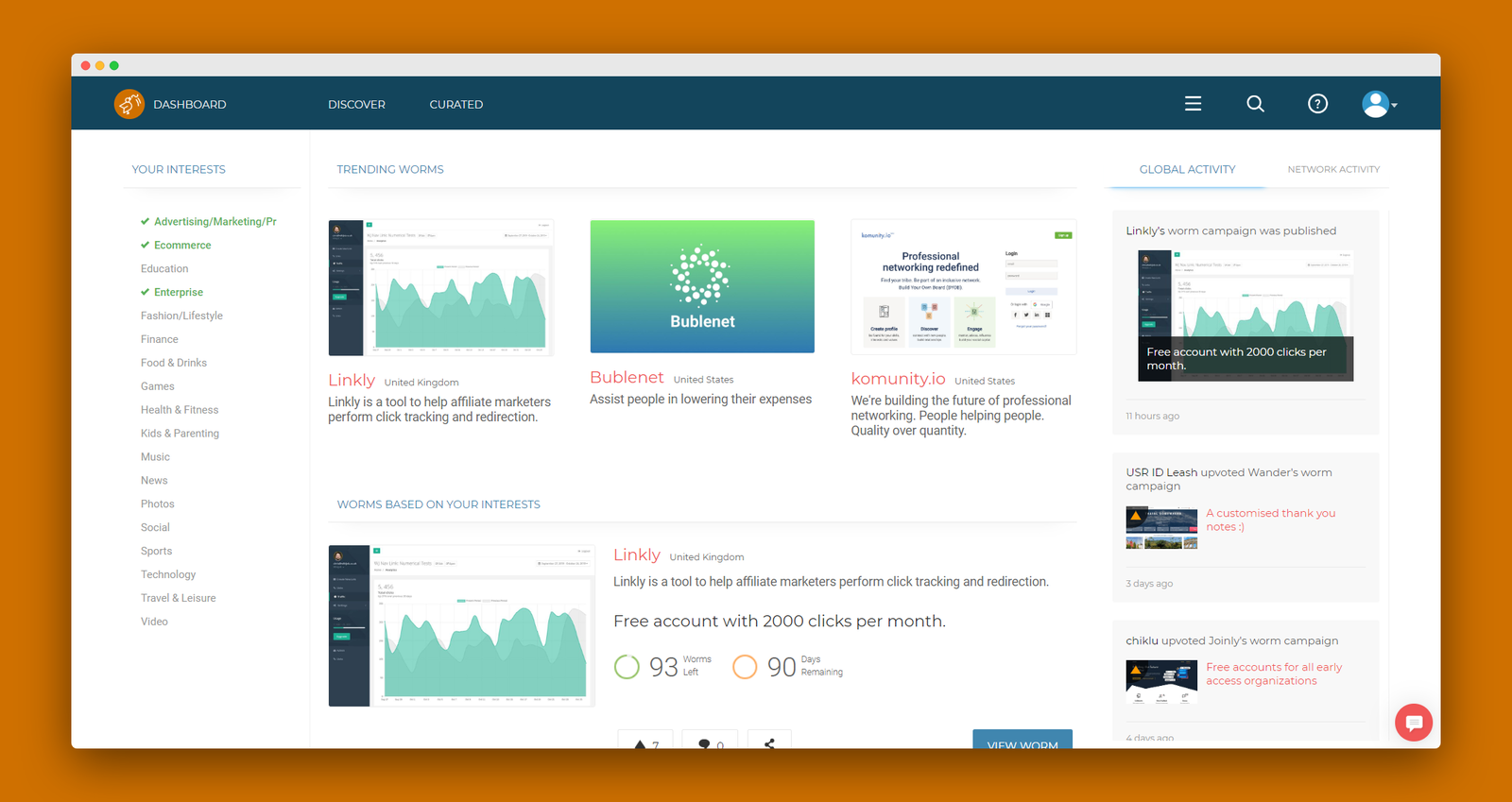
Task: Open the Linkly thumbnail under Trending Worms
Action: pyautogui.click(x=440, y=288)
